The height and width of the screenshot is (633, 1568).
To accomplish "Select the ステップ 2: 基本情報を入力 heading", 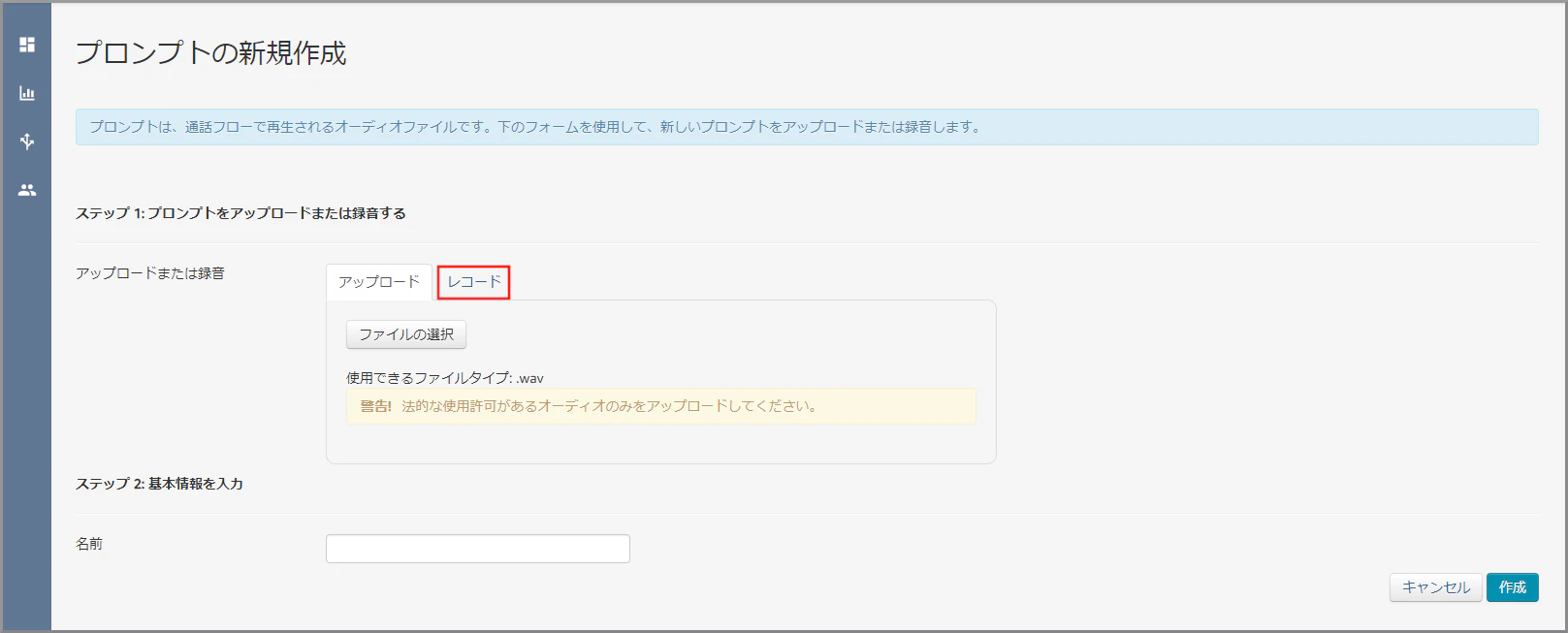I will [159, 484].
